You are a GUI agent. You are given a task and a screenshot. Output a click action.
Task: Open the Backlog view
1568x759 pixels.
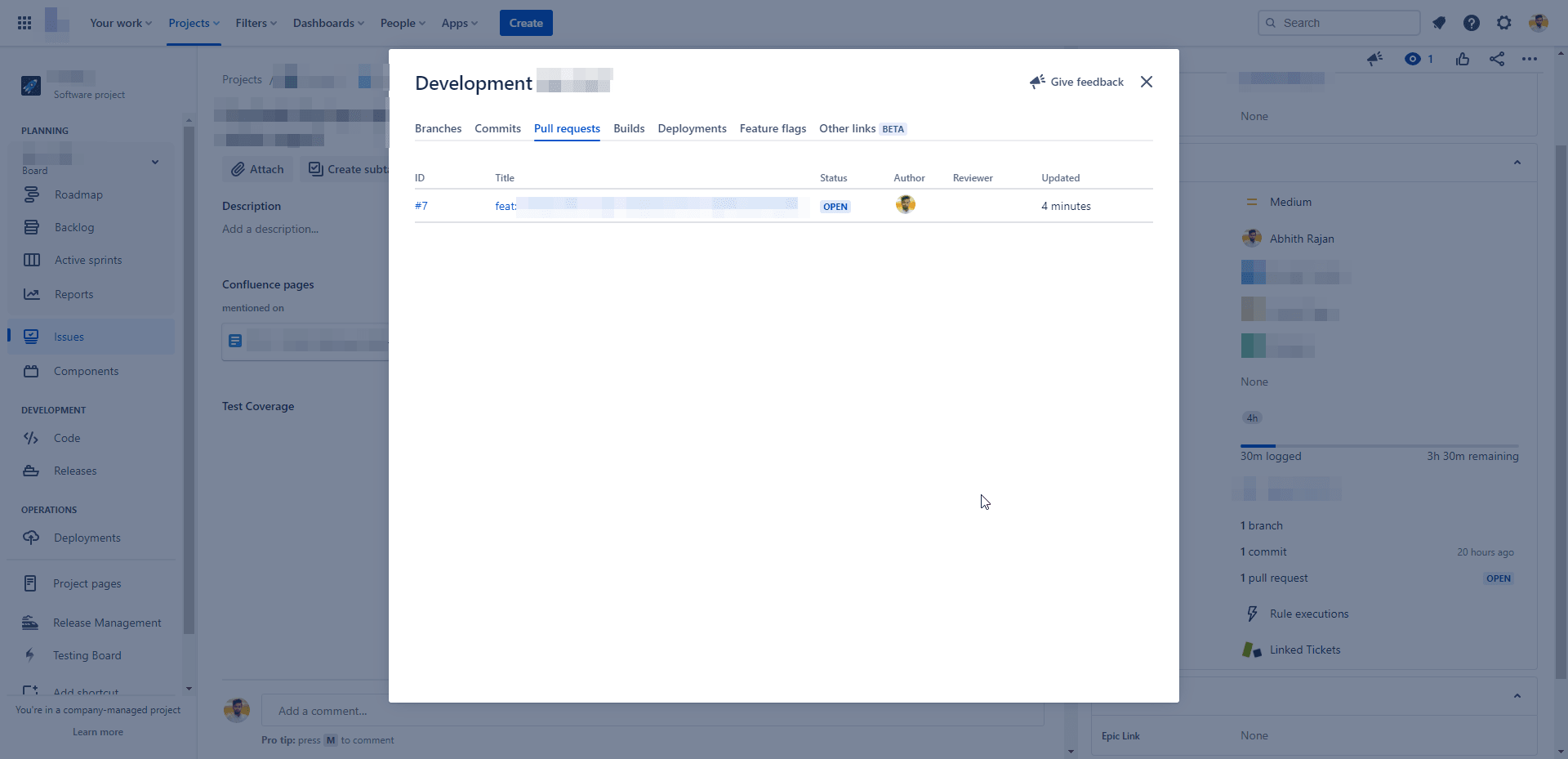(x=73, y=227)
